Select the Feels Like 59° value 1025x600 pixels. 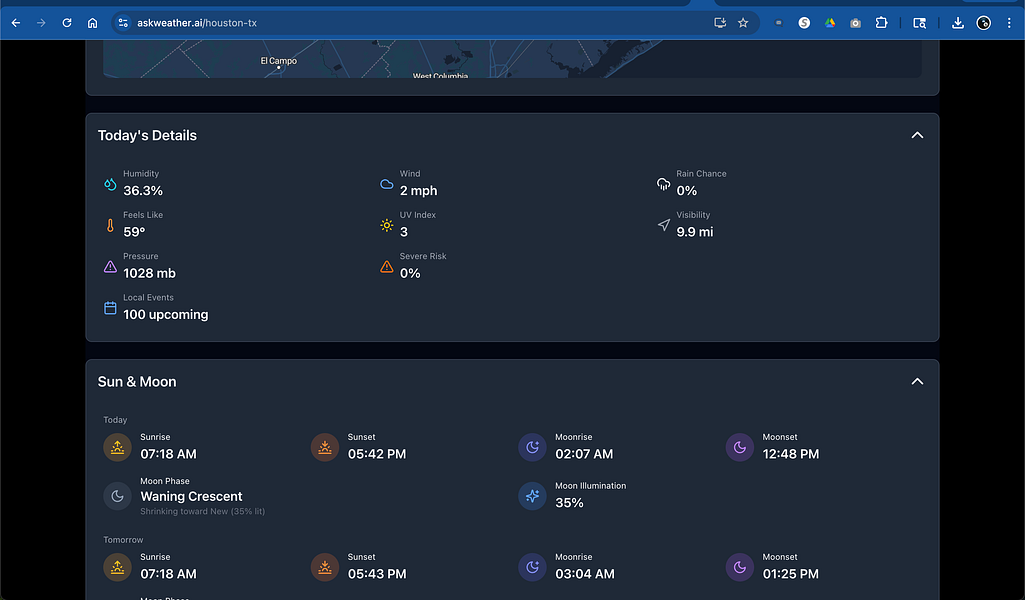(134, 232)
